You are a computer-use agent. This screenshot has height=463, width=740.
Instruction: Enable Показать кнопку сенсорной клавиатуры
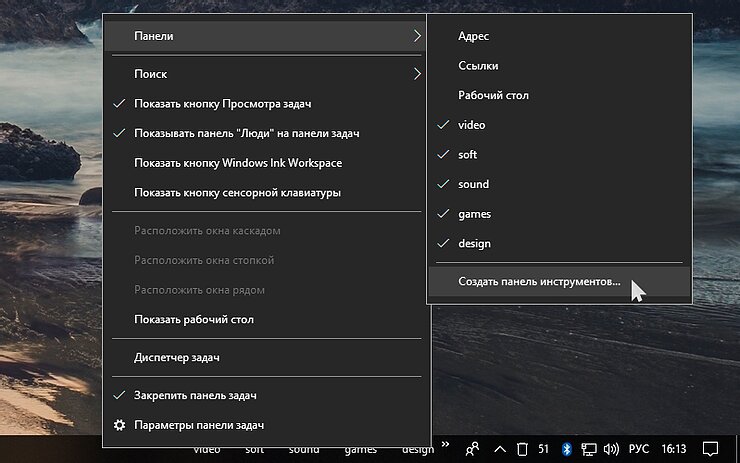[x=266, y=193]
